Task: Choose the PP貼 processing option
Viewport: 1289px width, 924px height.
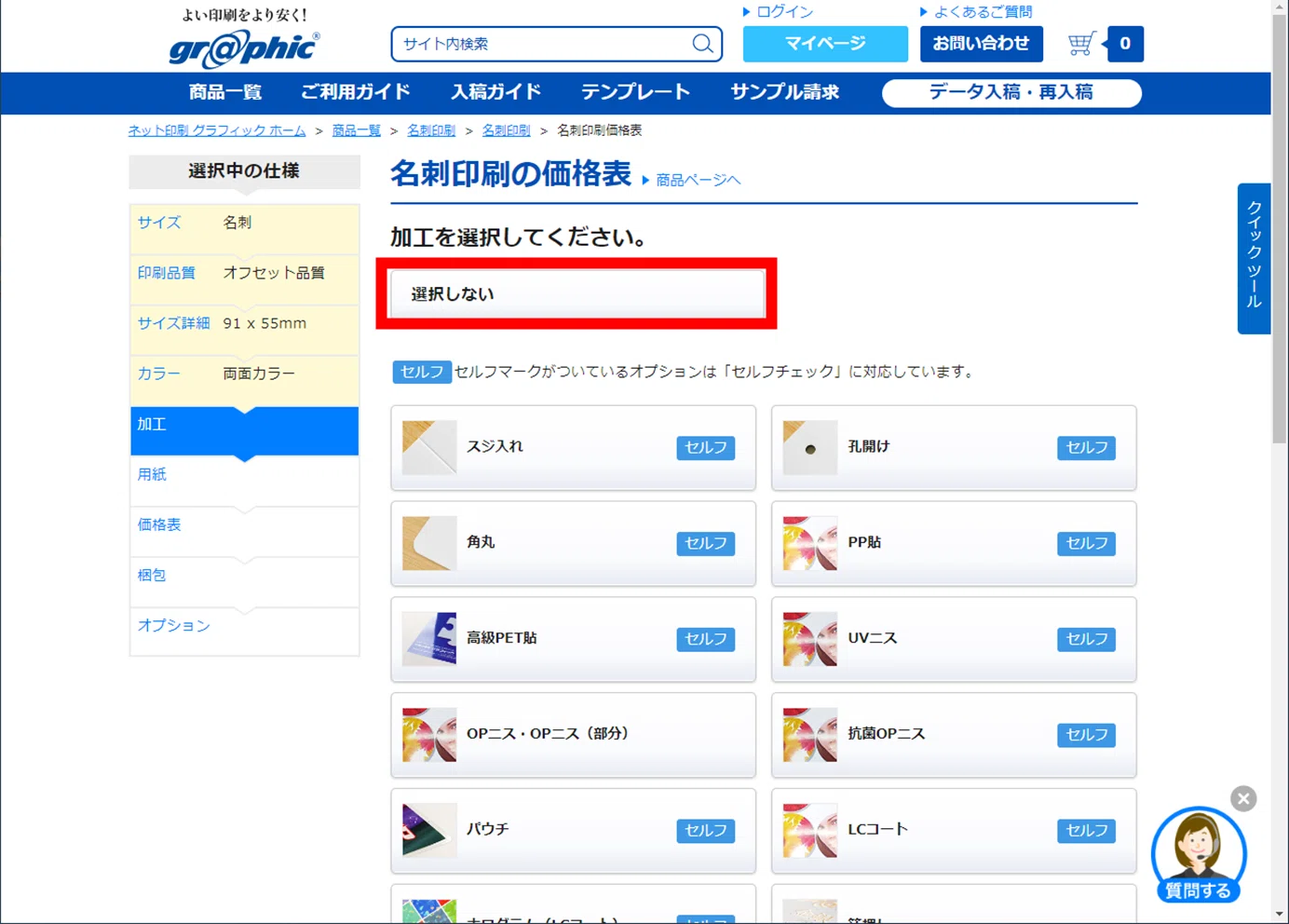Action: tap(954, 543)
